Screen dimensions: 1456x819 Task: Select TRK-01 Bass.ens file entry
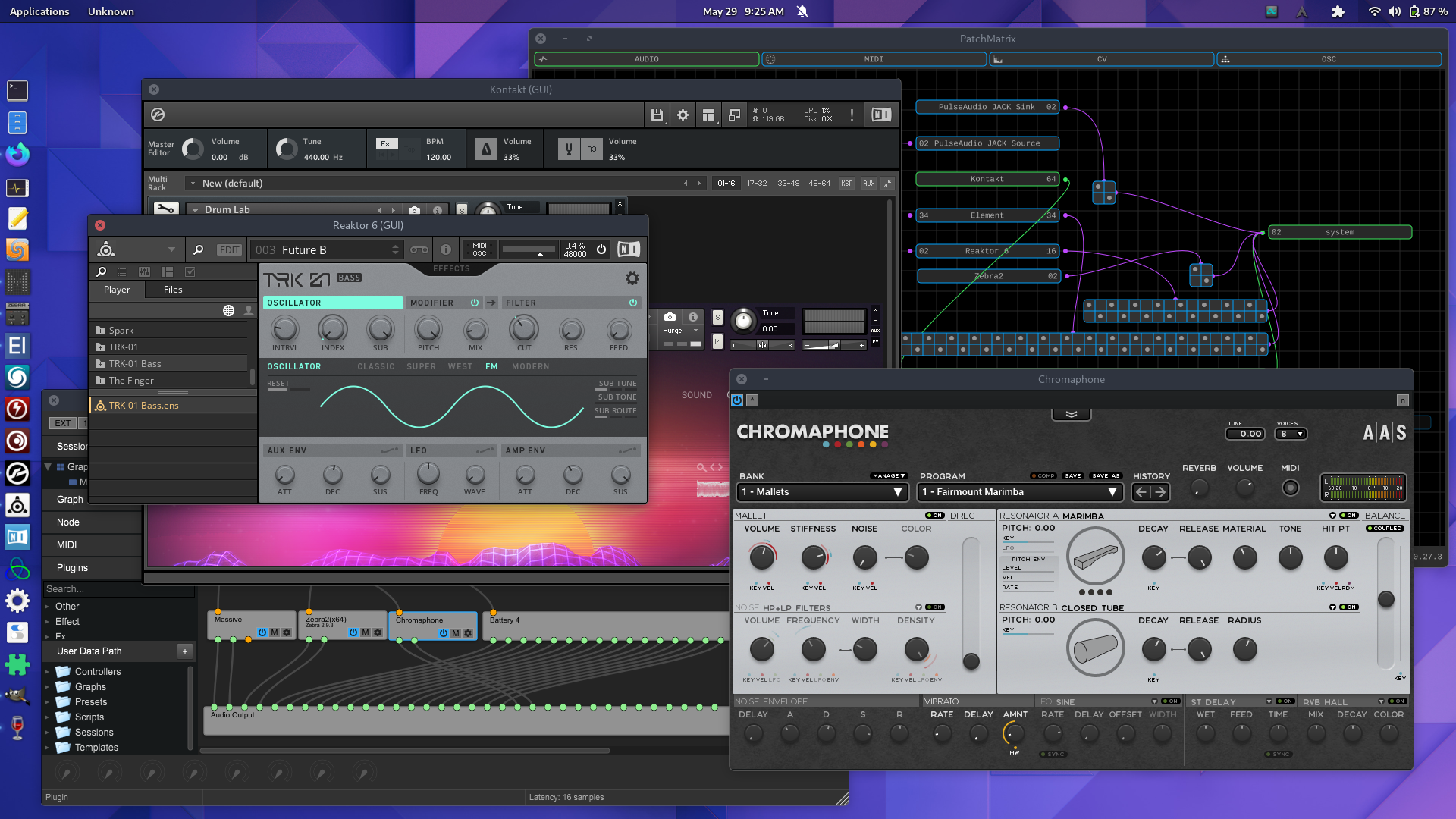pos(144,406)
